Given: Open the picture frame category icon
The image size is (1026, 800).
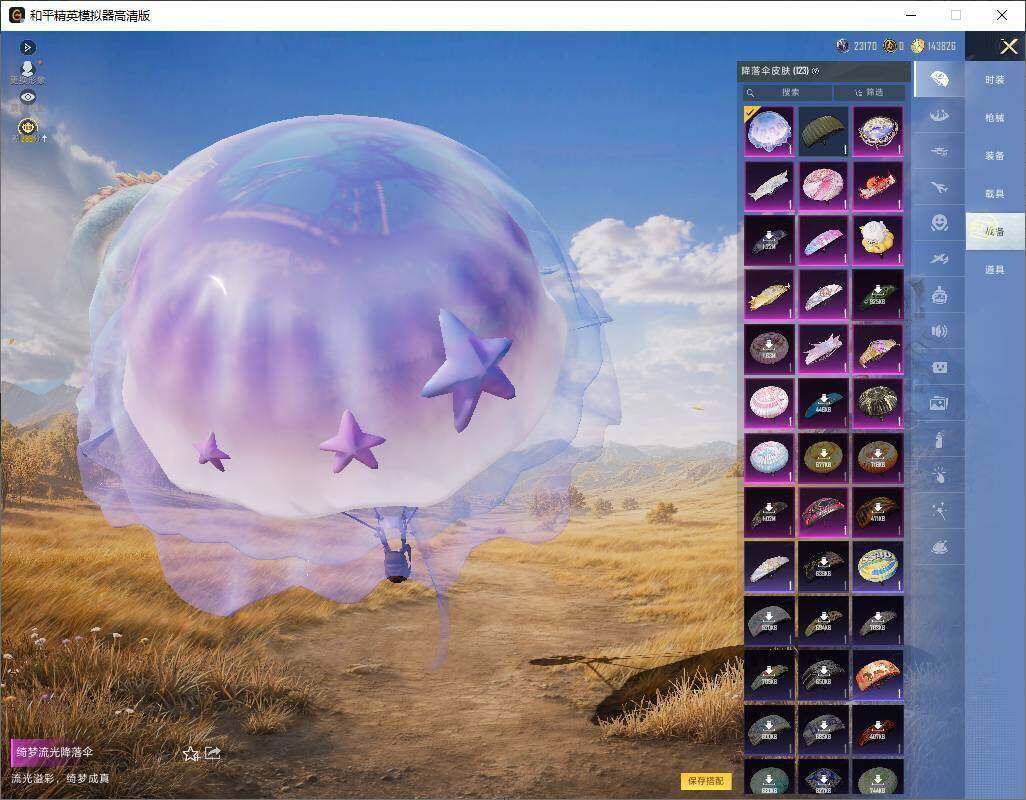Looking at the screenshot, I should pyautogui.click(x=939, y=404).
